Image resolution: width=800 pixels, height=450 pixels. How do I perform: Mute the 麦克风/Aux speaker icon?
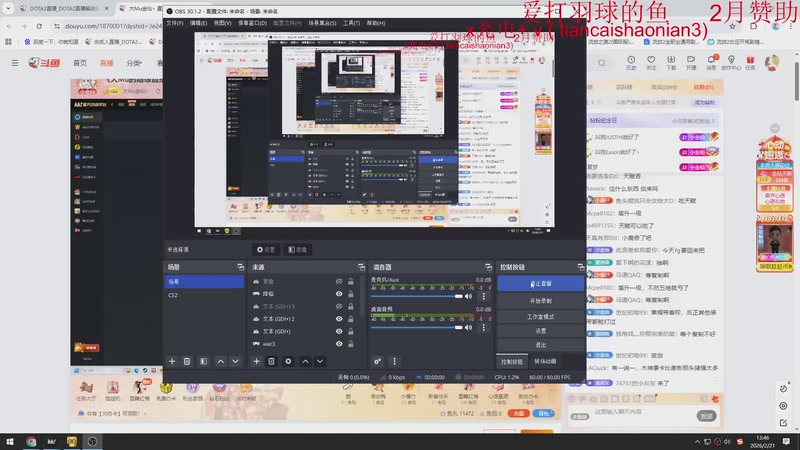point(468,296)
